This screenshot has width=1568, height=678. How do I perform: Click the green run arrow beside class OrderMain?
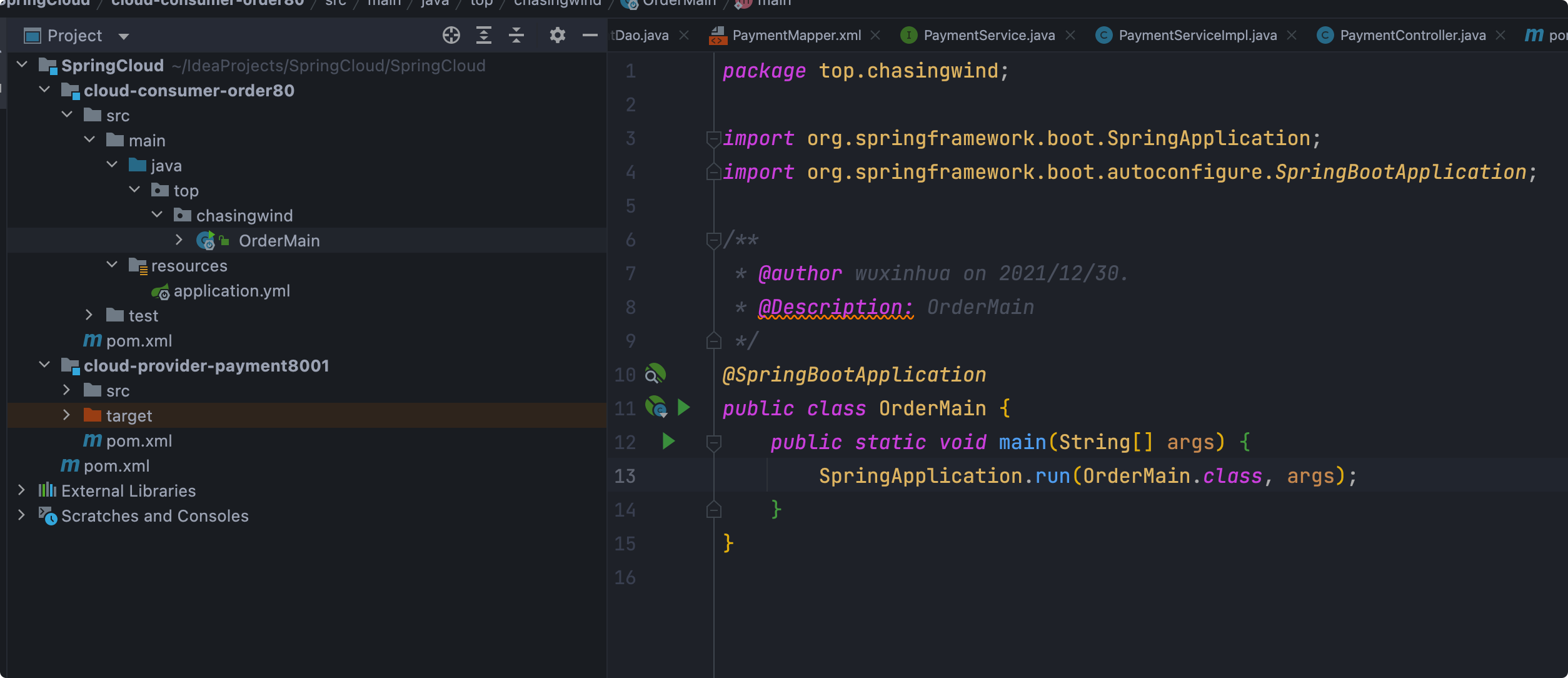click(683, 408)
